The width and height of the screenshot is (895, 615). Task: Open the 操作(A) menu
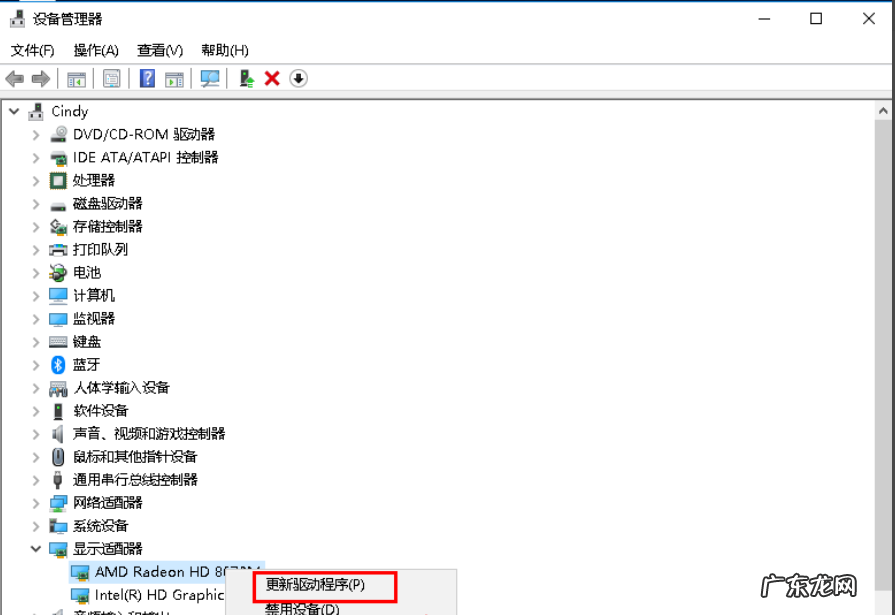click(x=96, y=50)
